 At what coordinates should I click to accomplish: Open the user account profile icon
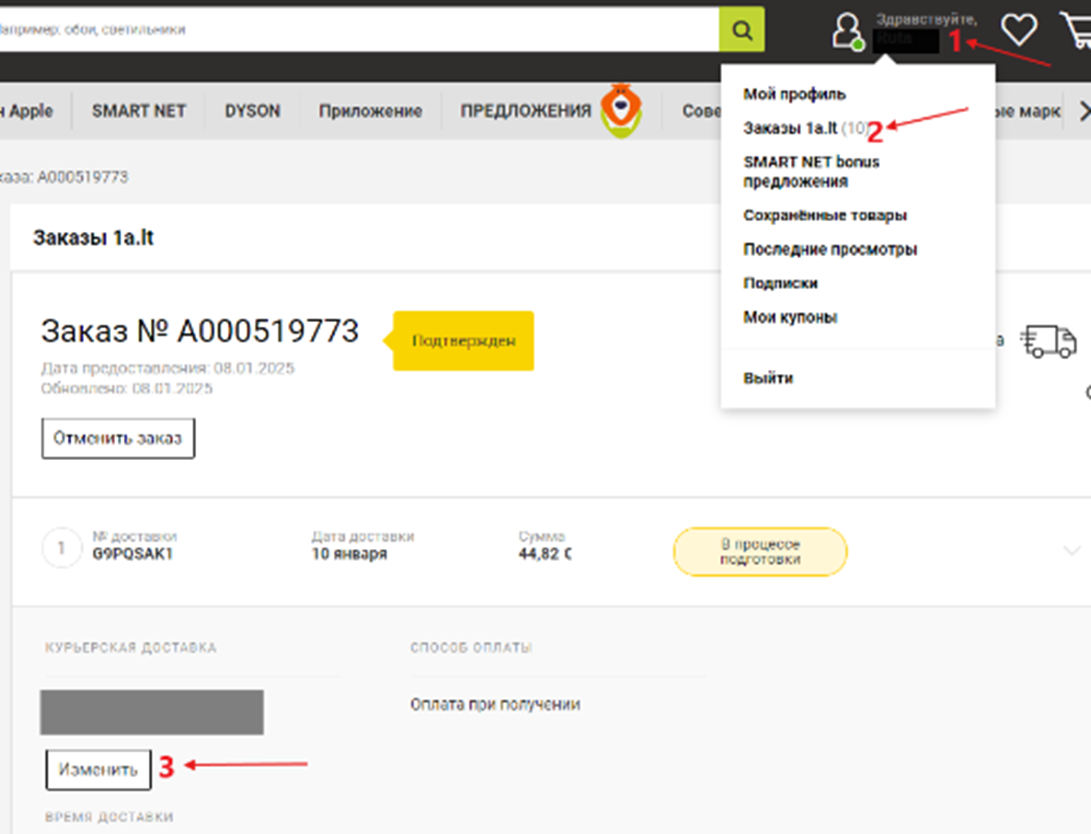847,31
